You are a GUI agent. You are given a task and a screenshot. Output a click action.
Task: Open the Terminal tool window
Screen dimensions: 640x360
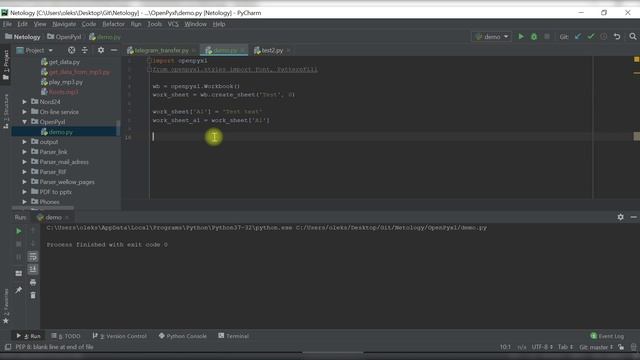click(x=233, y=336)
